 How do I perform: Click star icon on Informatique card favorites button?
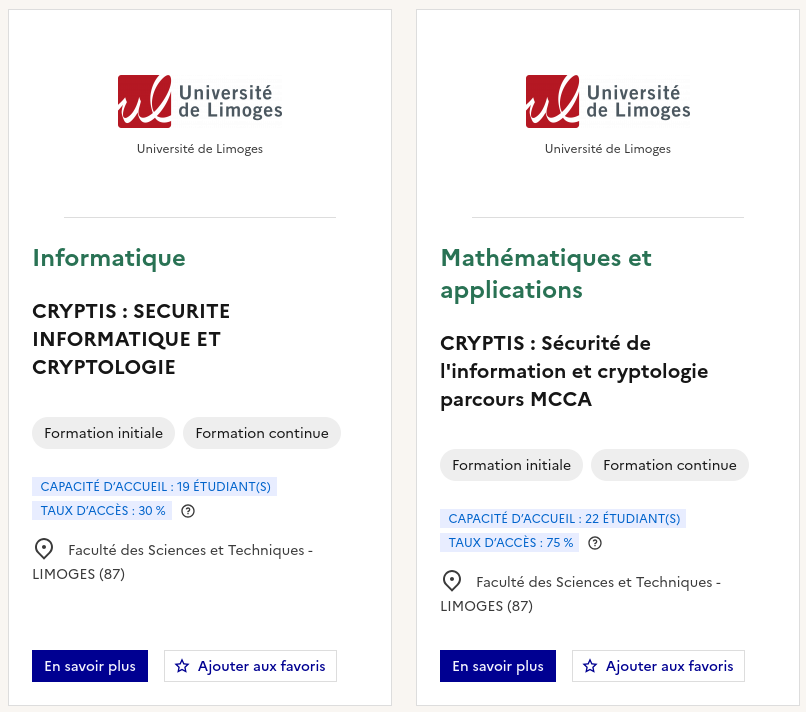click(x=182, y=666)
